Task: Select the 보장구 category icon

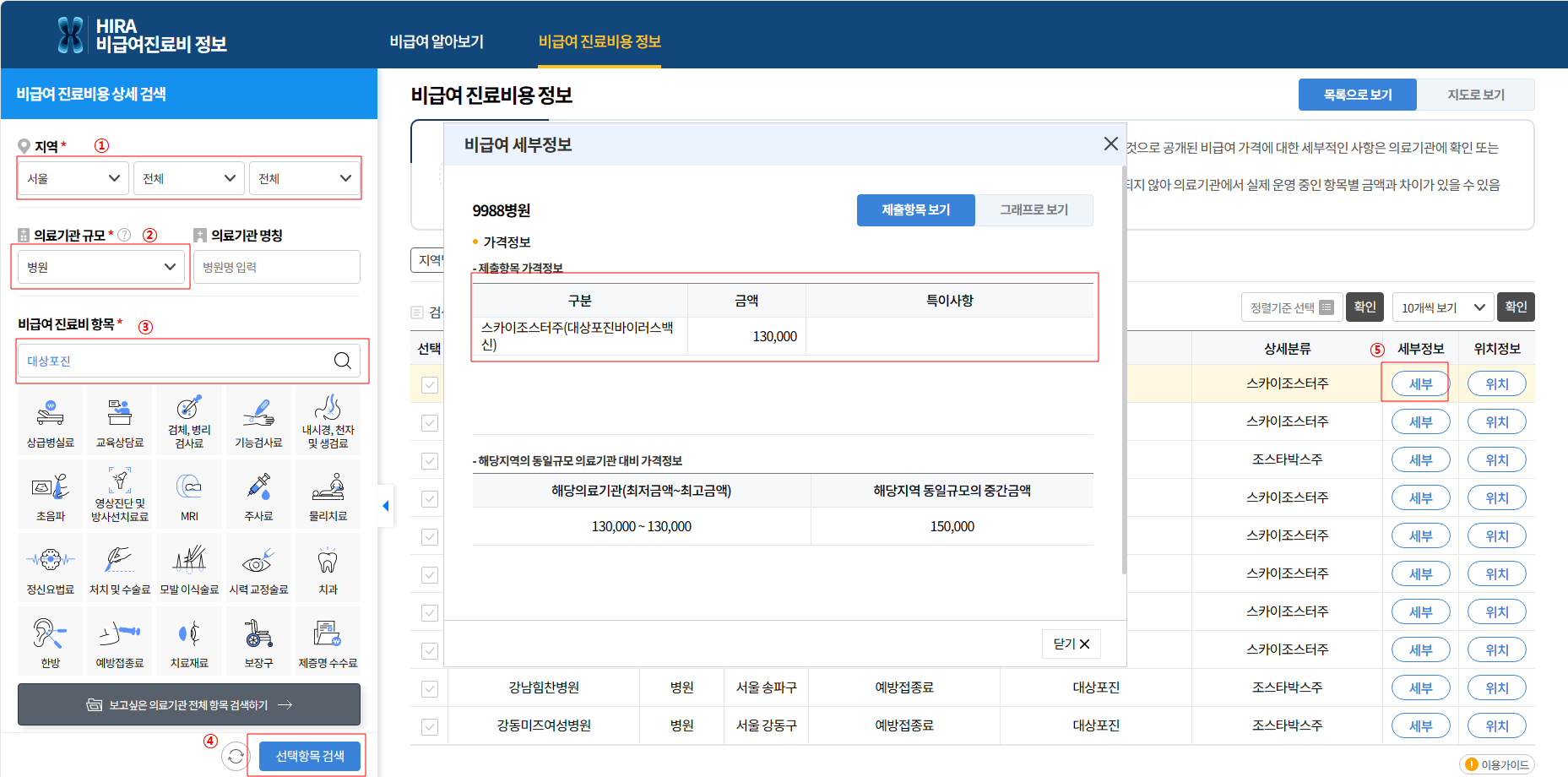Action: coord(258,643)
